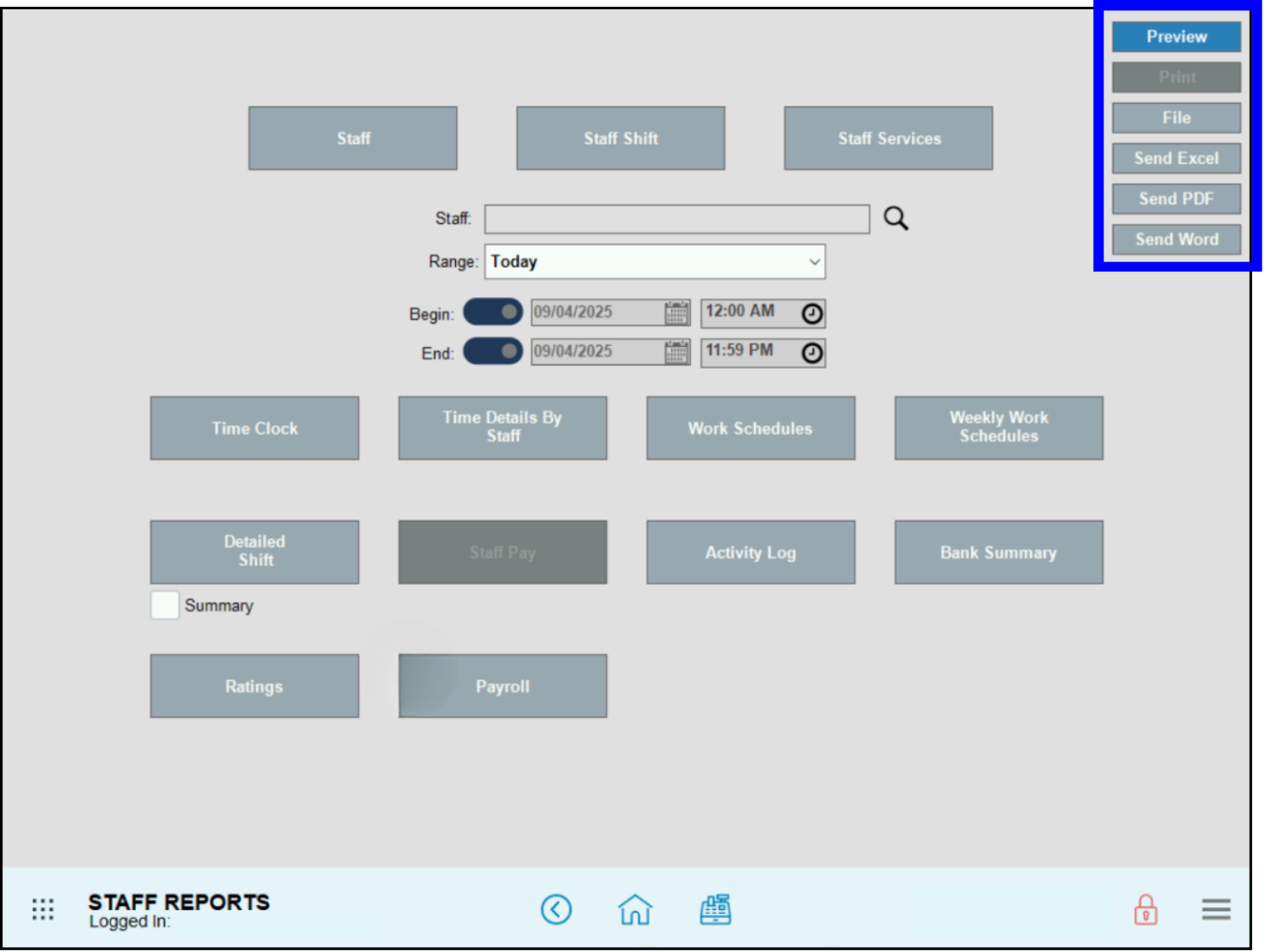Open the Begin time clock picker
Viewport: 1264px width, 952px height.
809,312
